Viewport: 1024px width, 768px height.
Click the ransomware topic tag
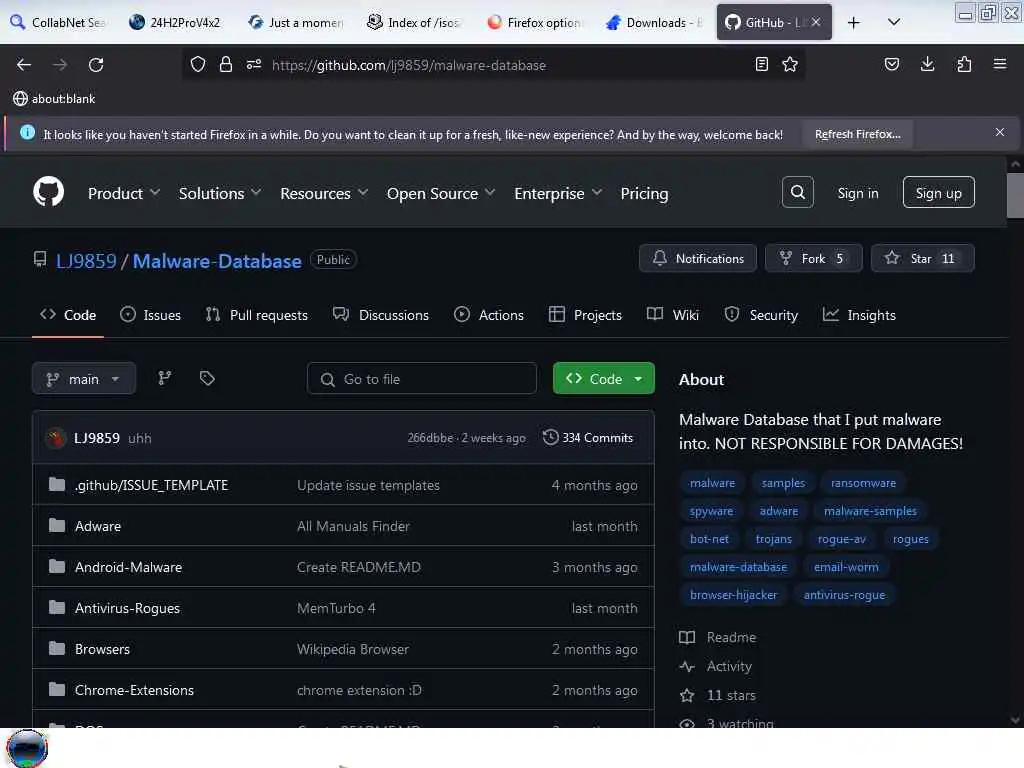coord(863,483)
